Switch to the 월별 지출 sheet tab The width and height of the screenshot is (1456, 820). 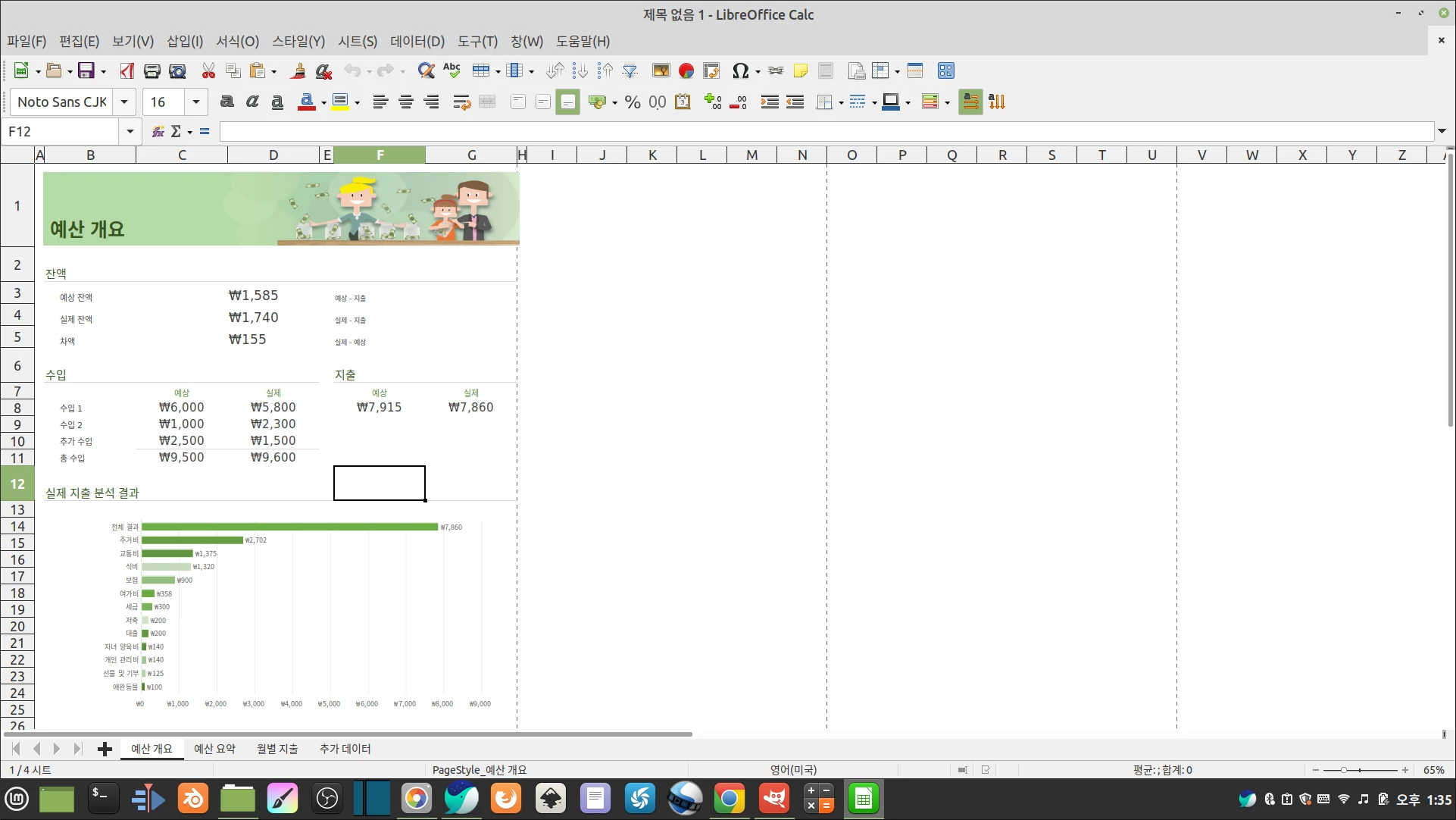click(277, 749)
